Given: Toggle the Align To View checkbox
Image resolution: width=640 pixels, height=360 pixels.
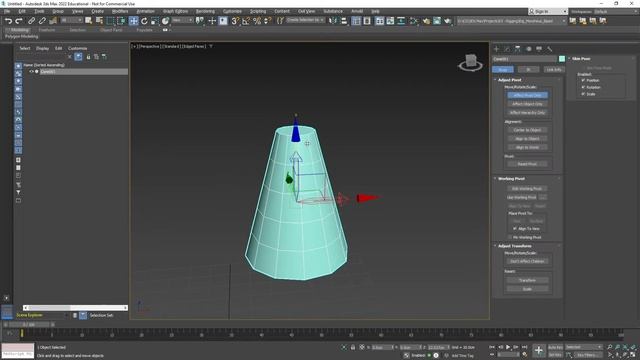Looking at the screenshot, I should 515,229.
